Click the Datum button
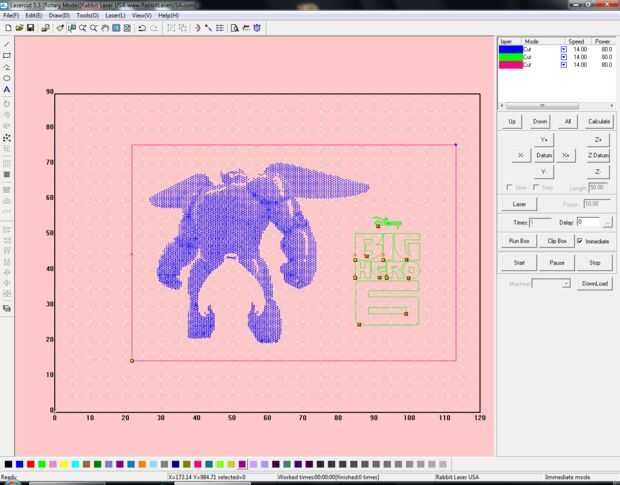The image size is (620, 485). pos(544,156)
